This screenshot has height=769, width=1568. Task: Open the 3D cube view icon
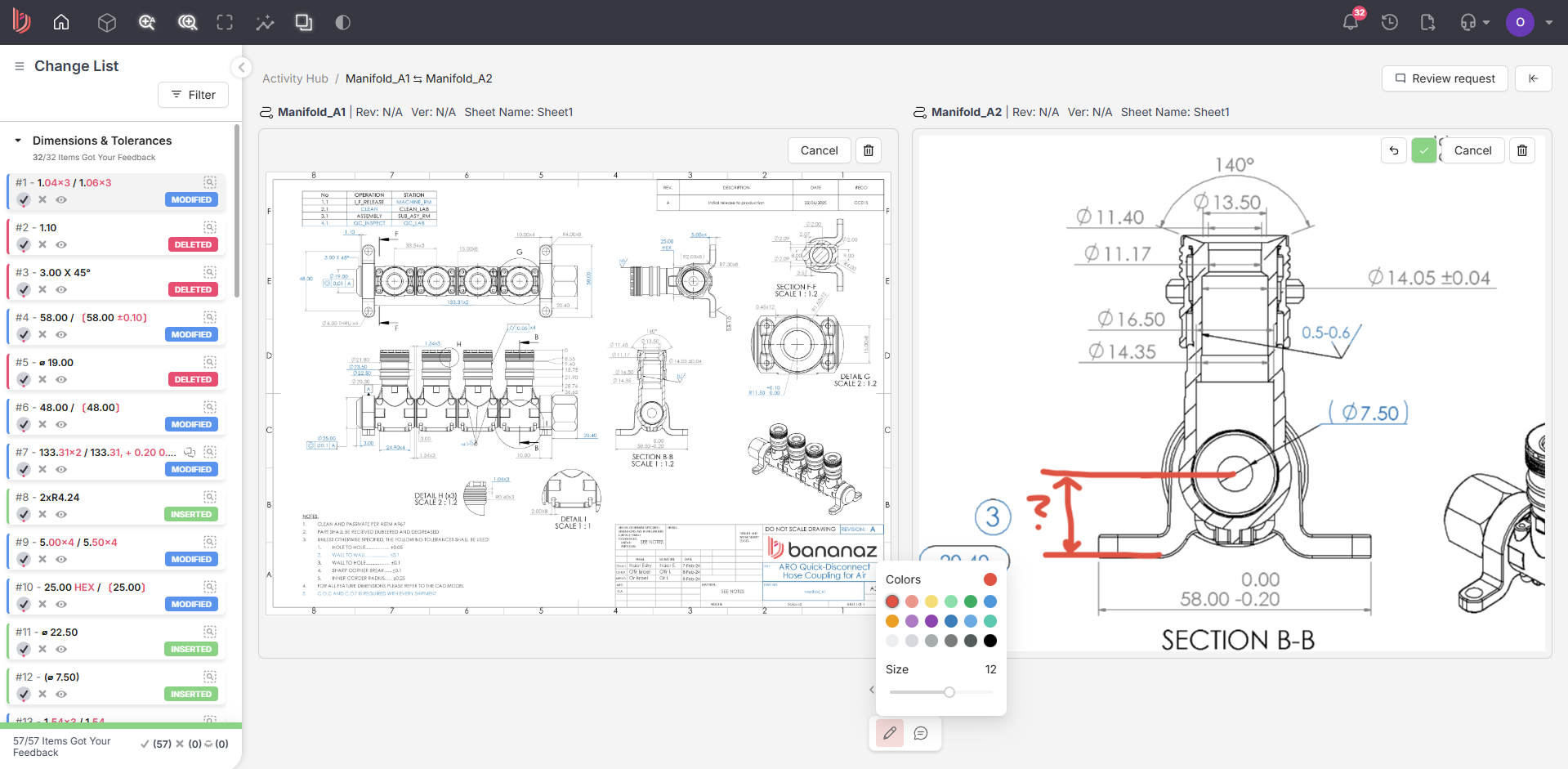click(x=106, y=22)
